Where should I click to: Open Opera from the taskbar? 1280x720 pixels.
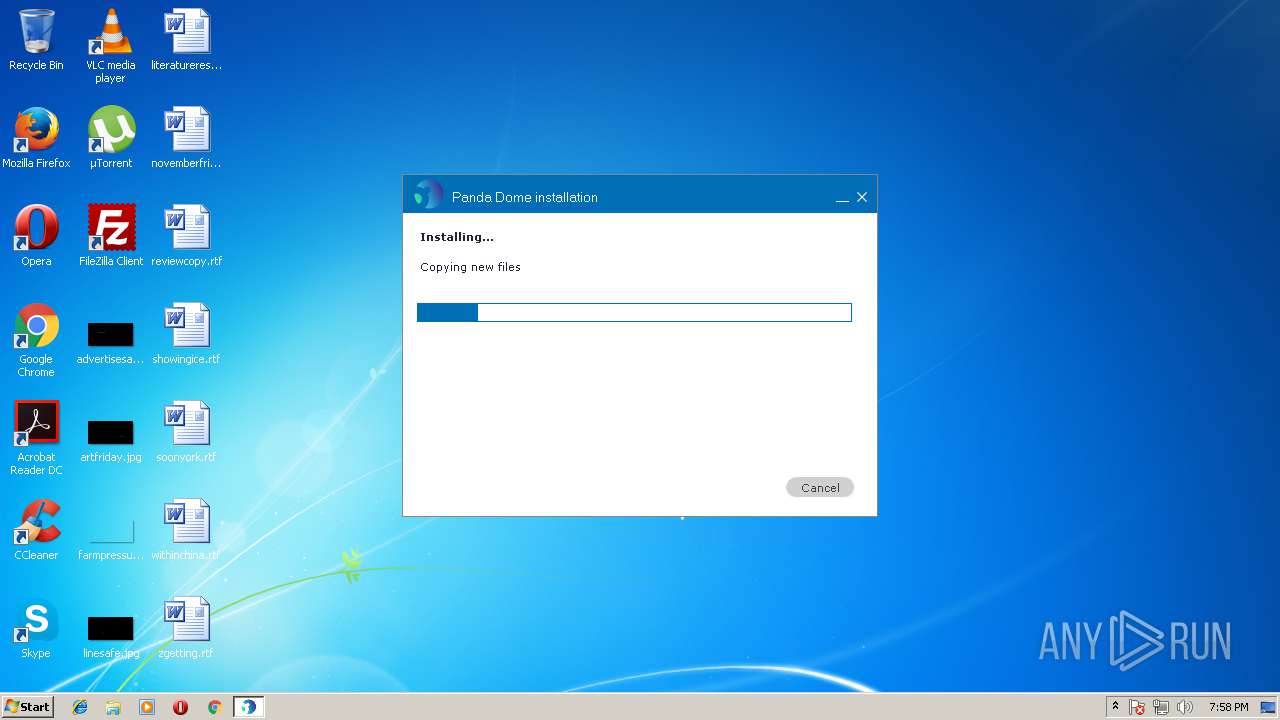[180, 707]
